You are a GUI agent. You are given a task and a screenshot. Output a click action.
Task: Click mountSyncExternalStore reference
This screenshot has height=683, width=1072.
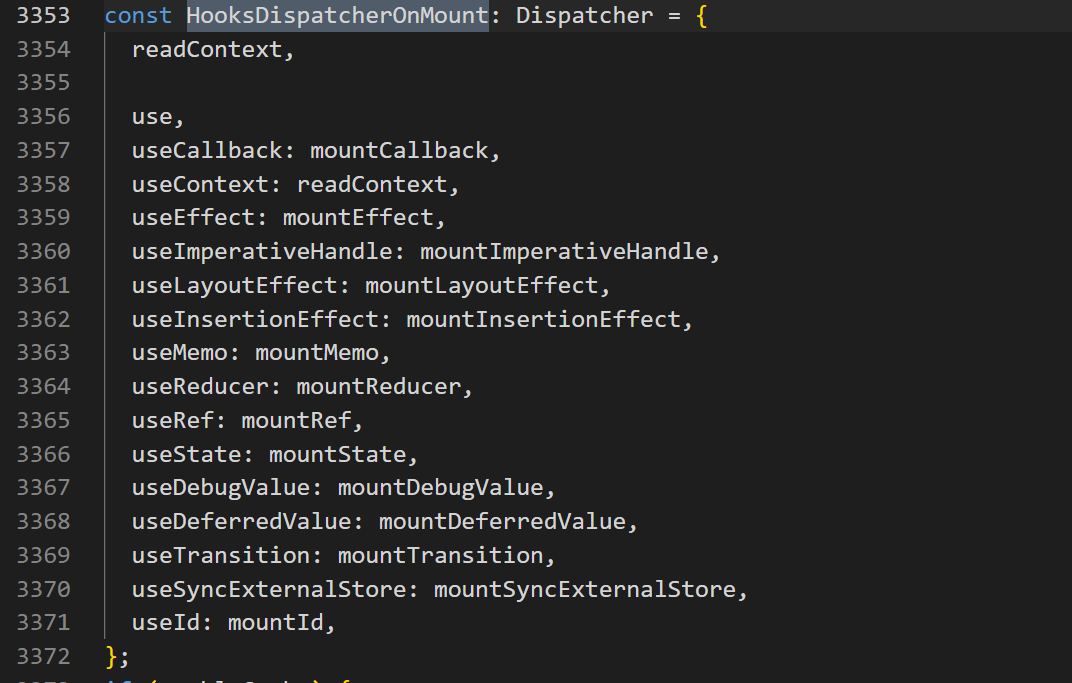(x=585, y=589)
